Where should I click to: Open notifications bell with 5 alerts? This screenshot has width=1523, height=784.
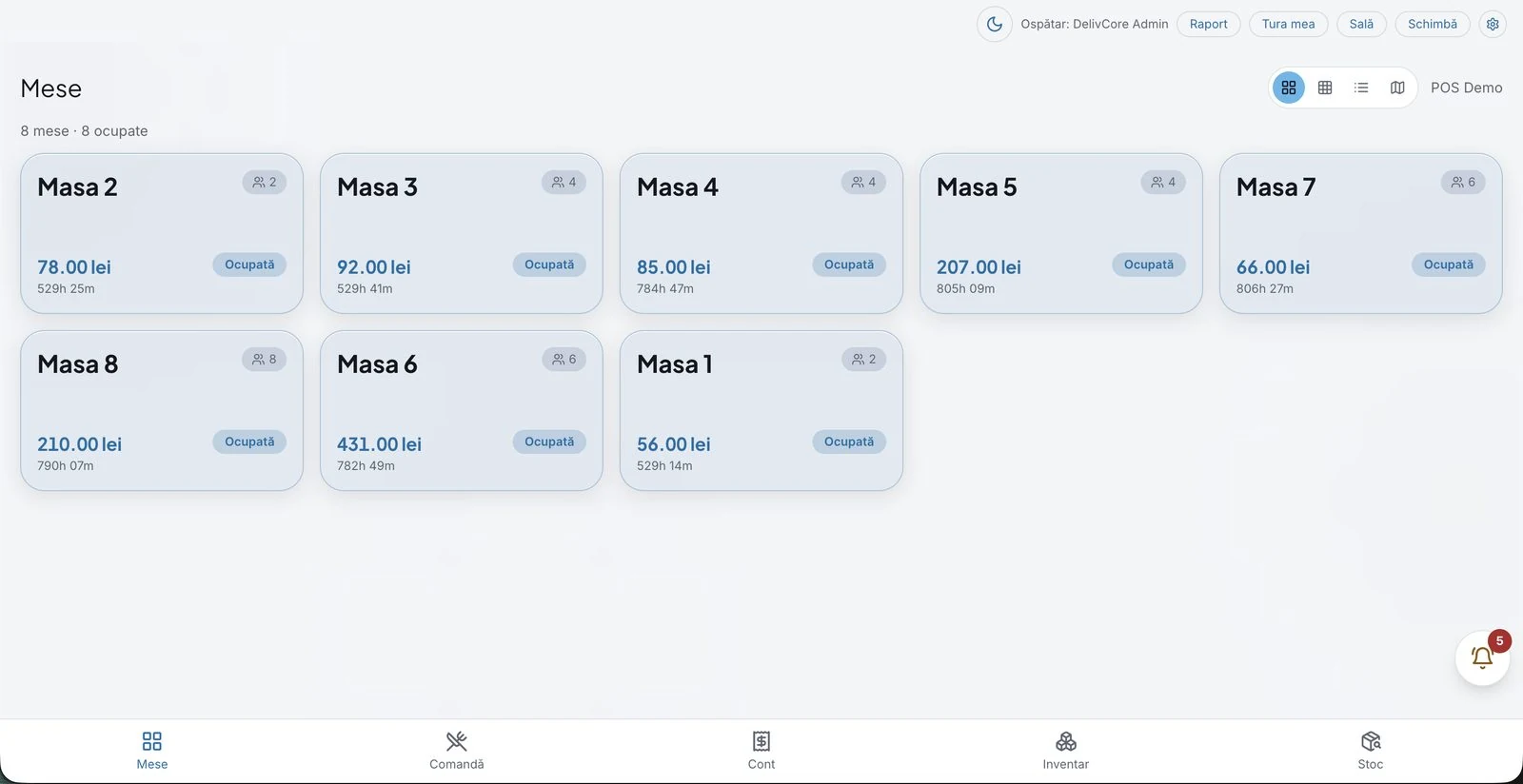pos(1482,657)
